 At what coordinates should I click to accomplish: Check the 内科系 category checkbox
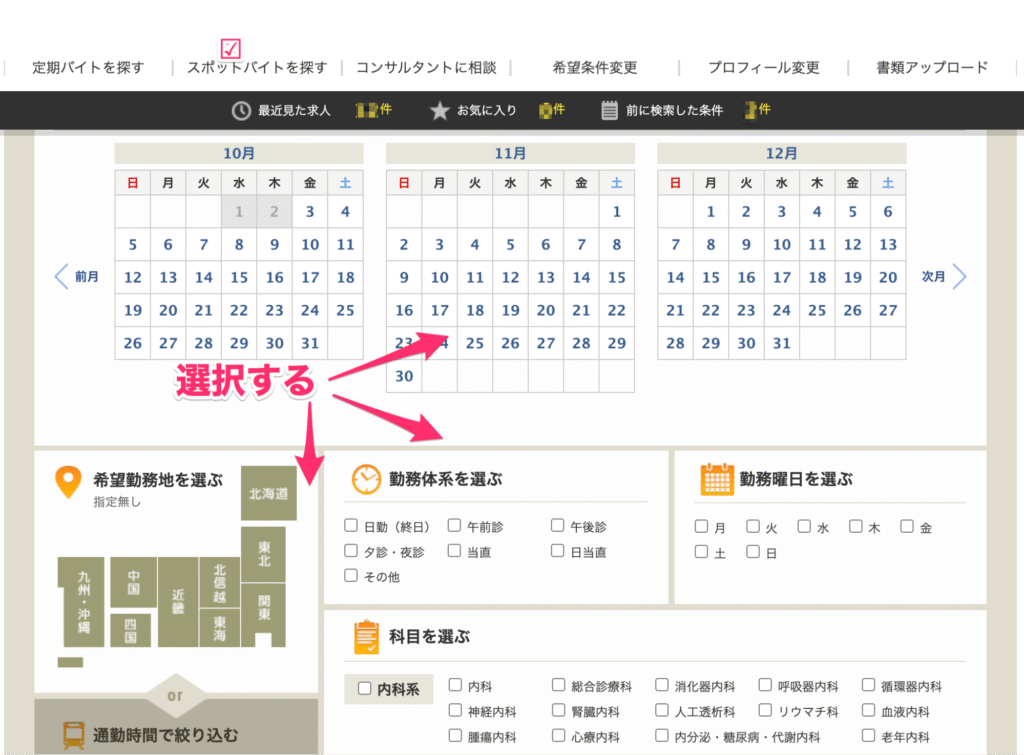coord(366,688)
